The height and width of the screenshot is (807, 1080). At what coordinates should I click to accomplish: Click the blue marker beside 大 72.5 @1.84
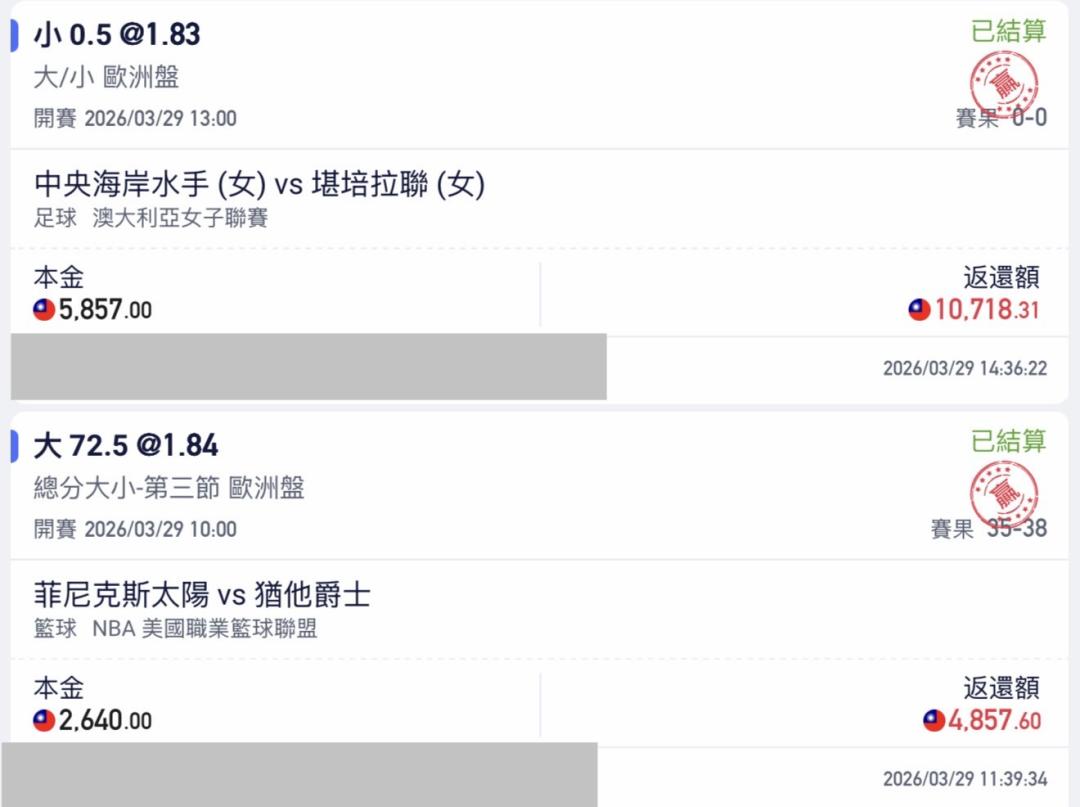[15, 445]
